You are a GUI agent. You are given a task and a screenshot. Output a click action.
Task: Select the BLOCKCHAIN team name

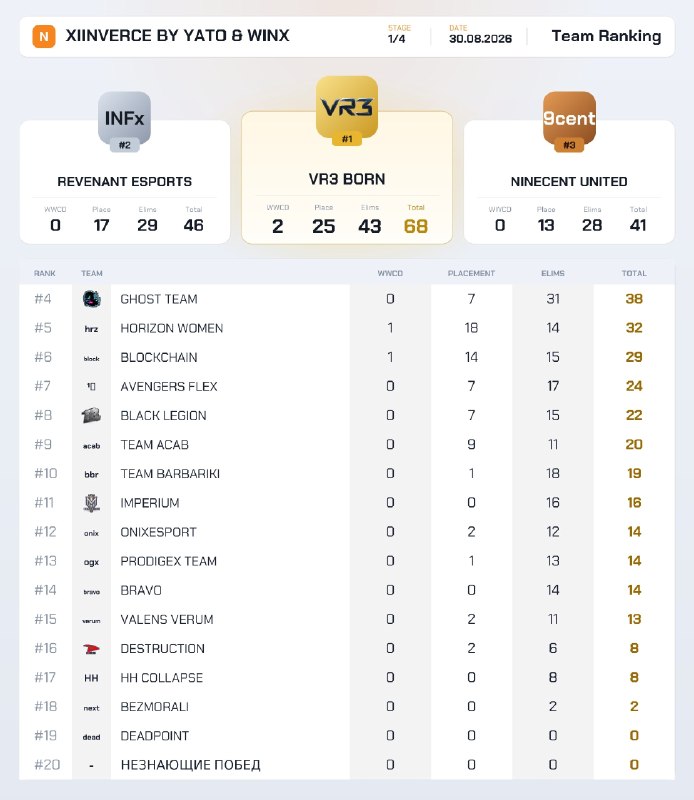tap(159, 358)
